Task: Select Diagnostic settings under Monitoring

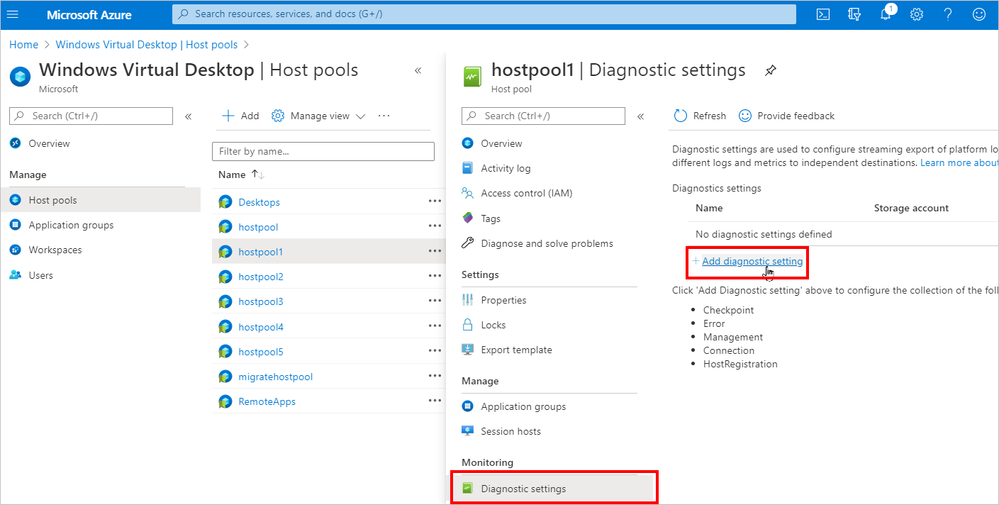Action: coord(553,488)
